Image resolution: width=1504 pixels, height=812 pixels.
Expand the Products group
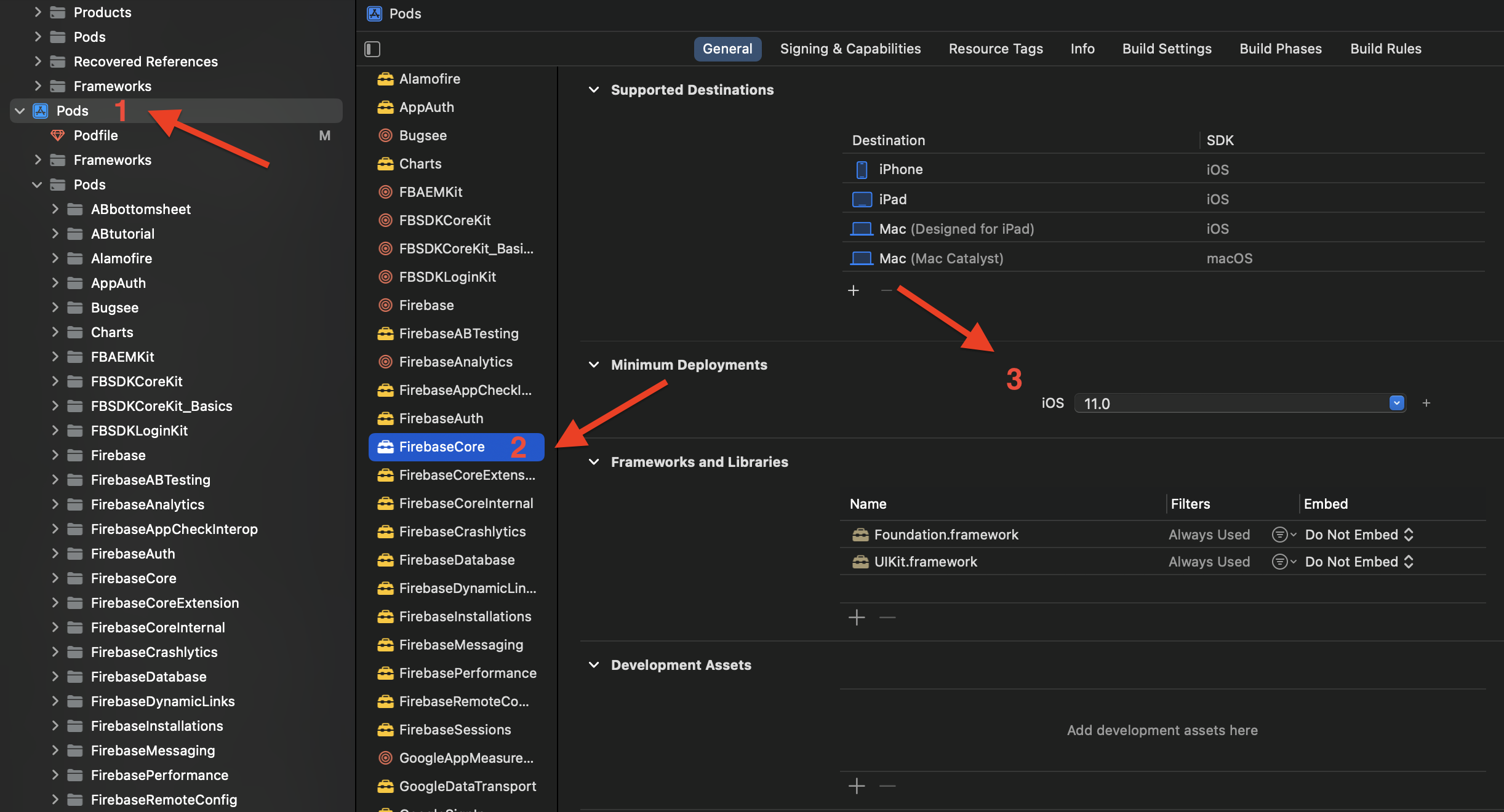[38, 12]
